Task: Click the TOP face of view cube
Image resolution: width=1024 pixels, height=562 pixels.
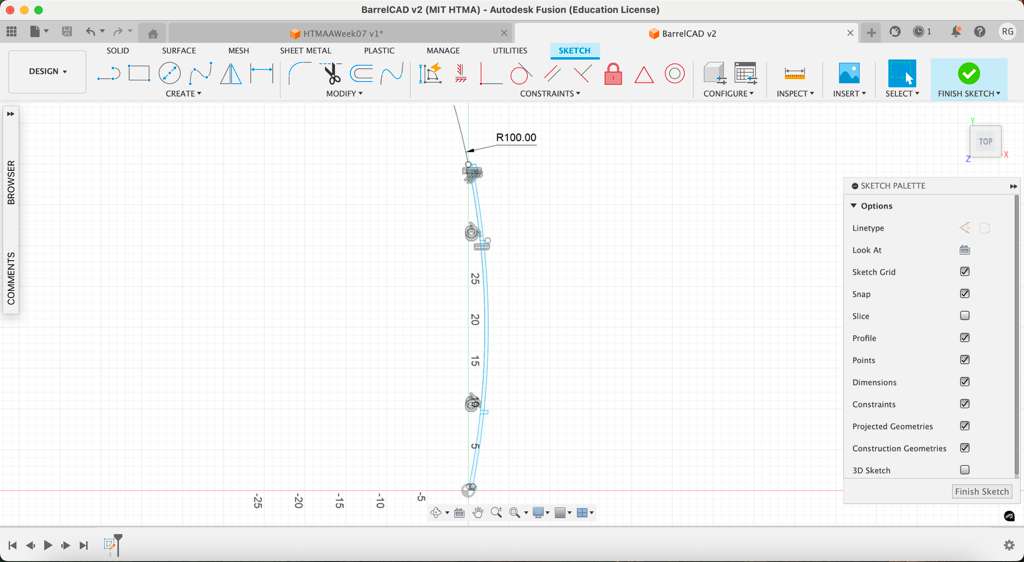Action: coord(985,142)
